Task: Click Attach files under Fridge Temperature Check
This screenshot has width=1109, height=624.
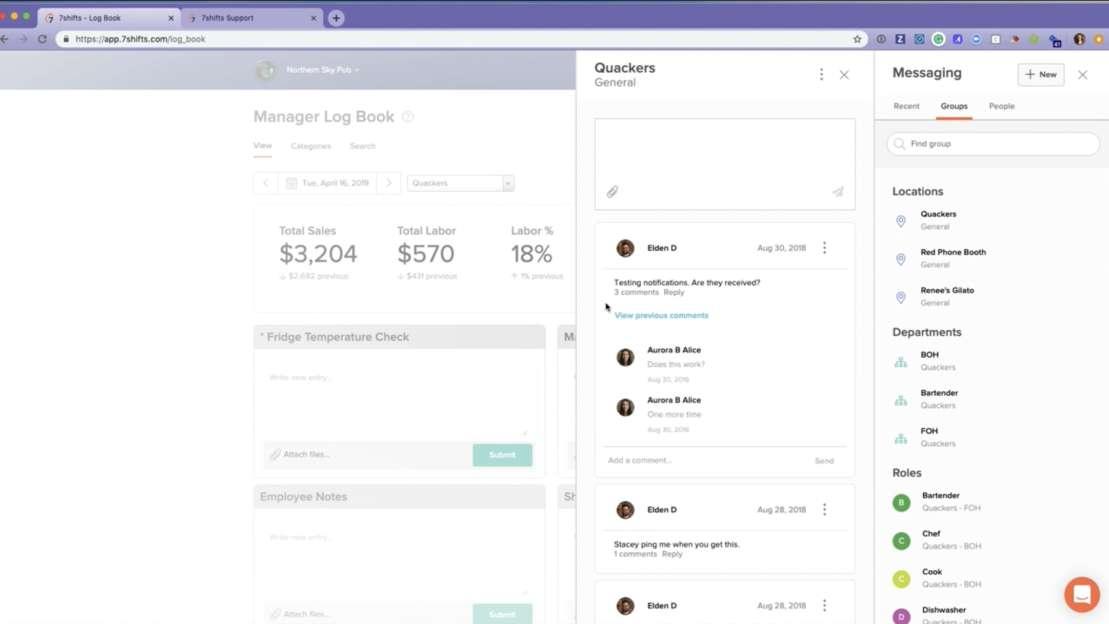Action: point(301,454)
